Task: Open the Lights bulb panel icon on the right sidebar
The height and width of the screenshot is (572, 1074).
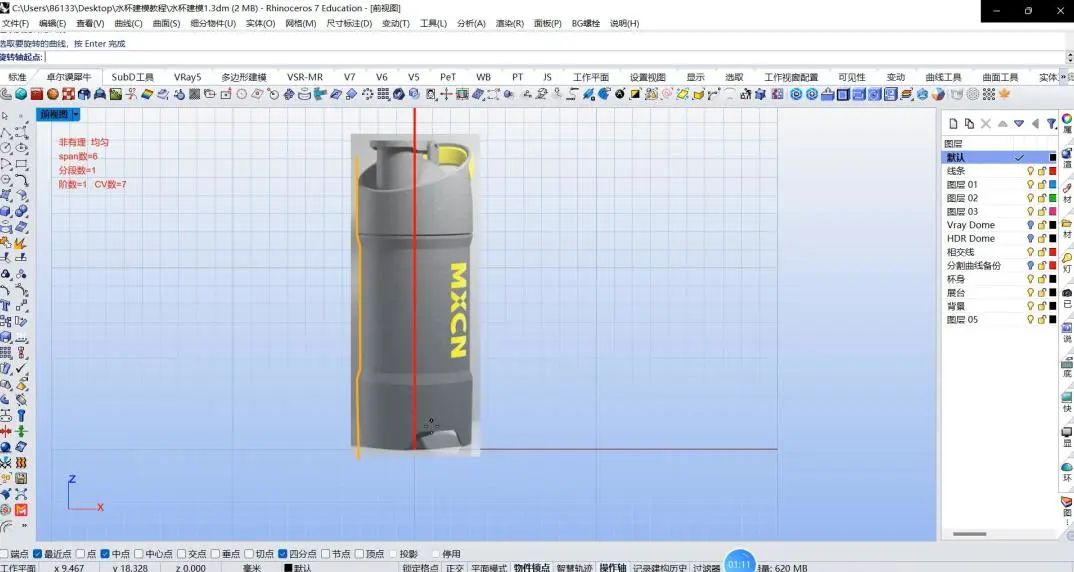Action: click(1067, 258)
